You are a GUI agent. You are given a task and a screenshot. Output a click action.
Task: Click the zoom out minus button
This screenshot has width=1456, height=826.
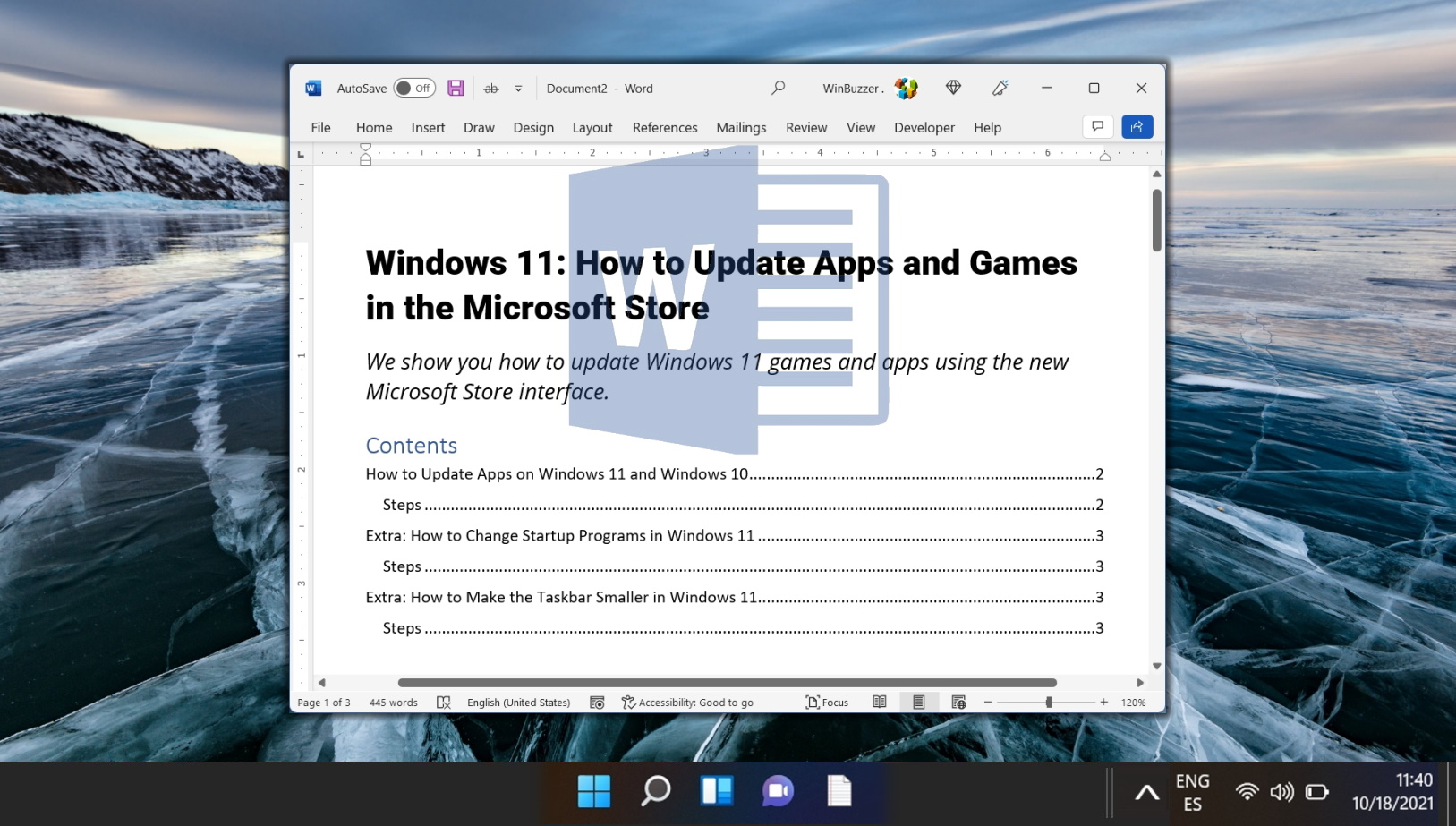tap(988, 703)
